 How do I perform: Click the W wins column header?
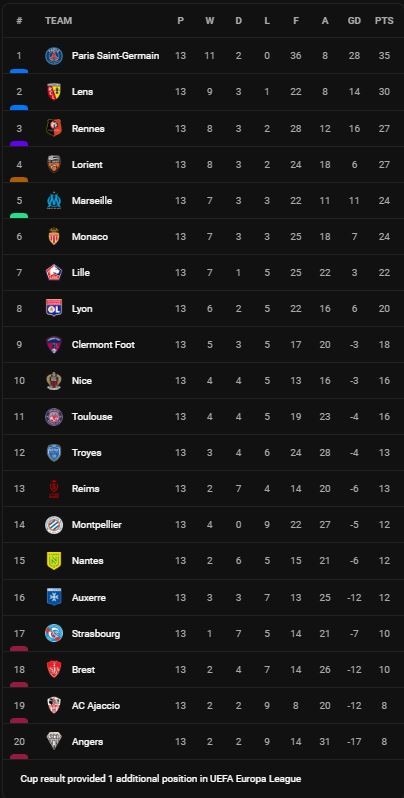pos(210,21)
